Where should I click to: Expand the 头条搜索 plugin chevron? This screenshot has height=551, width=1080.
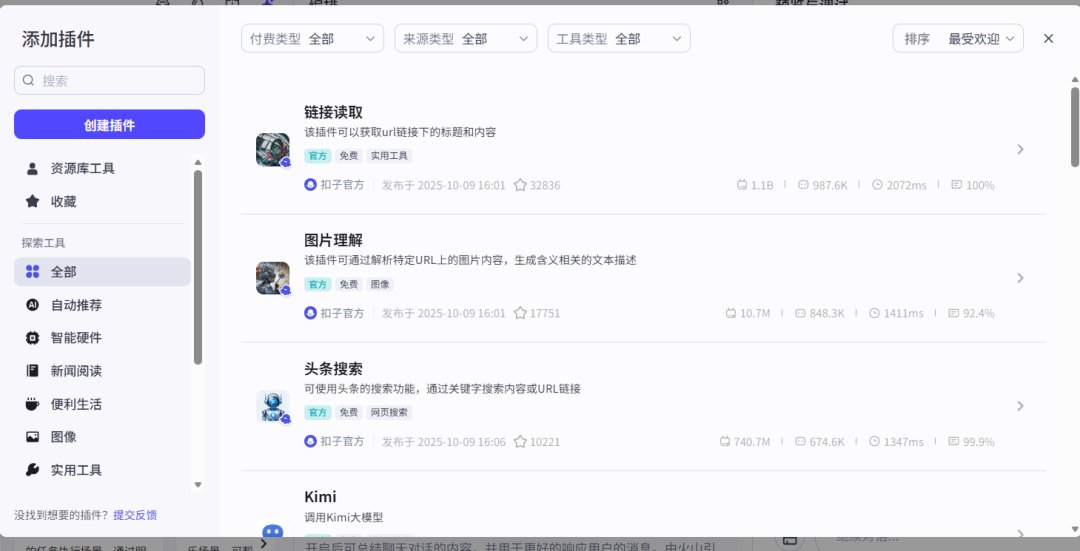click(1021, 406)
